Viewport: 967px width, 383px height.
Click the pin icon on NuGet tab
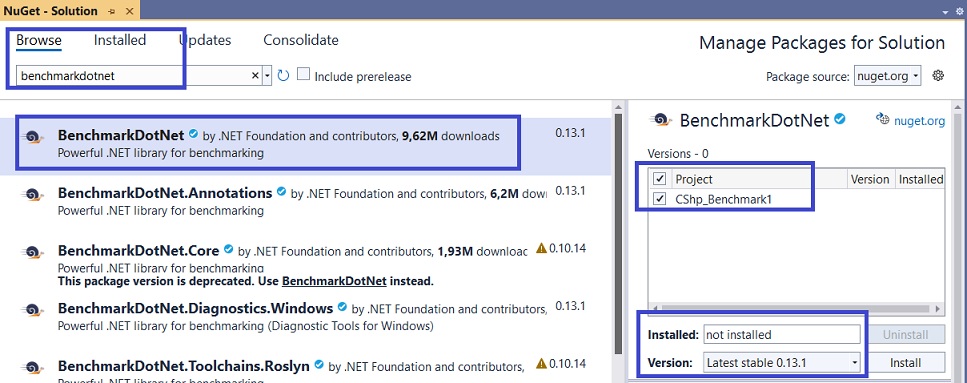(111, 11)
